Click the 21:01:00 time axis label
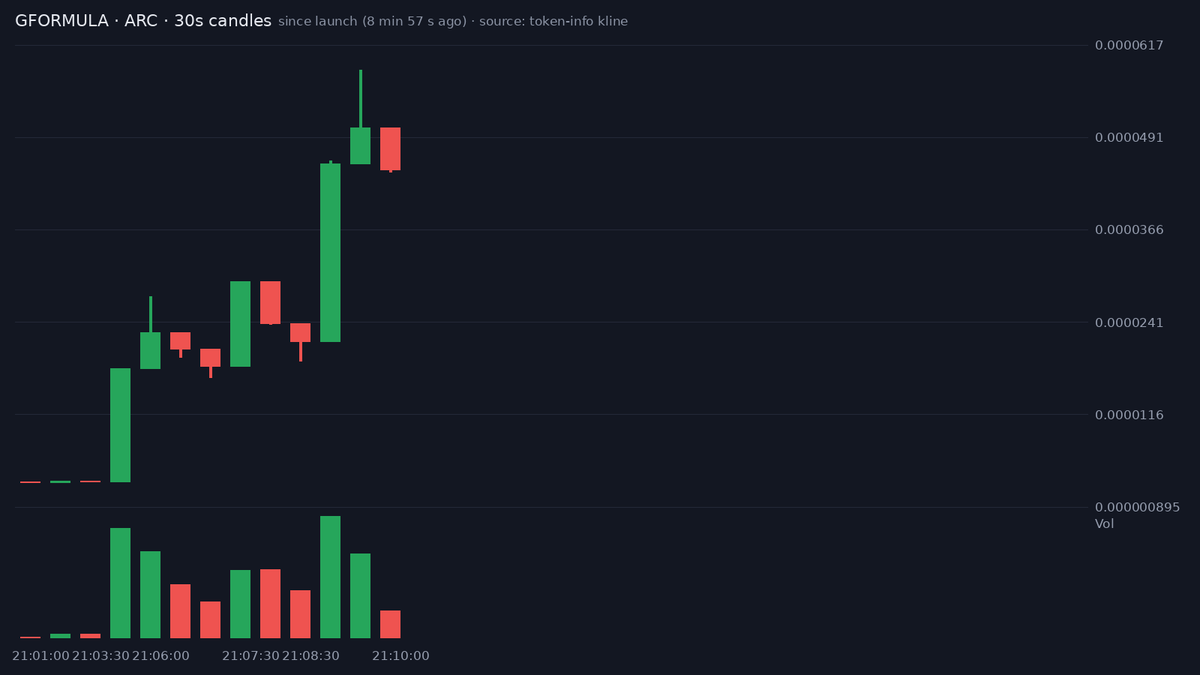 tap(41, 656)
